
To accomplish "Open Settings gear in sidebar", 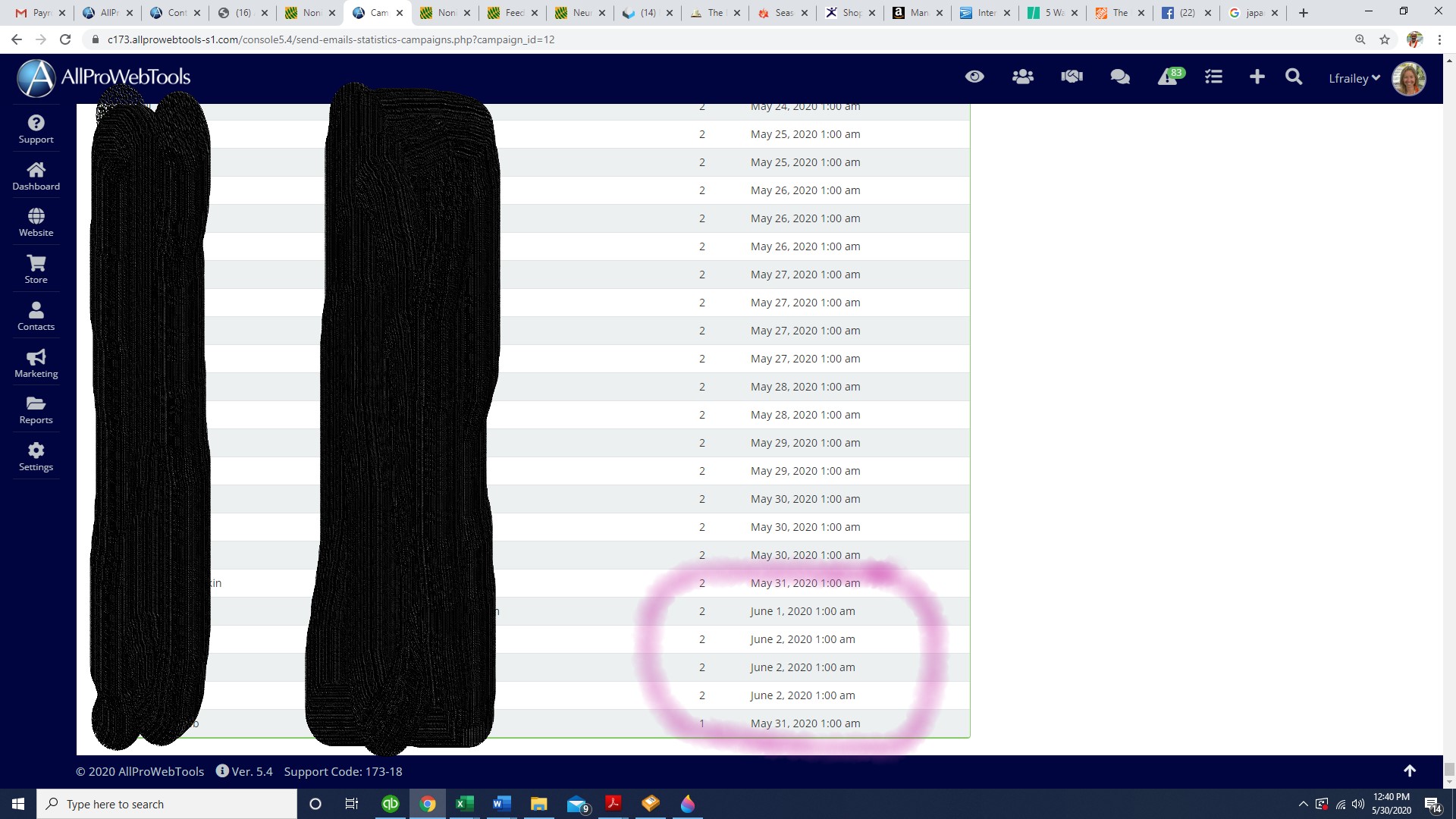I will click(x=36, y=457).
